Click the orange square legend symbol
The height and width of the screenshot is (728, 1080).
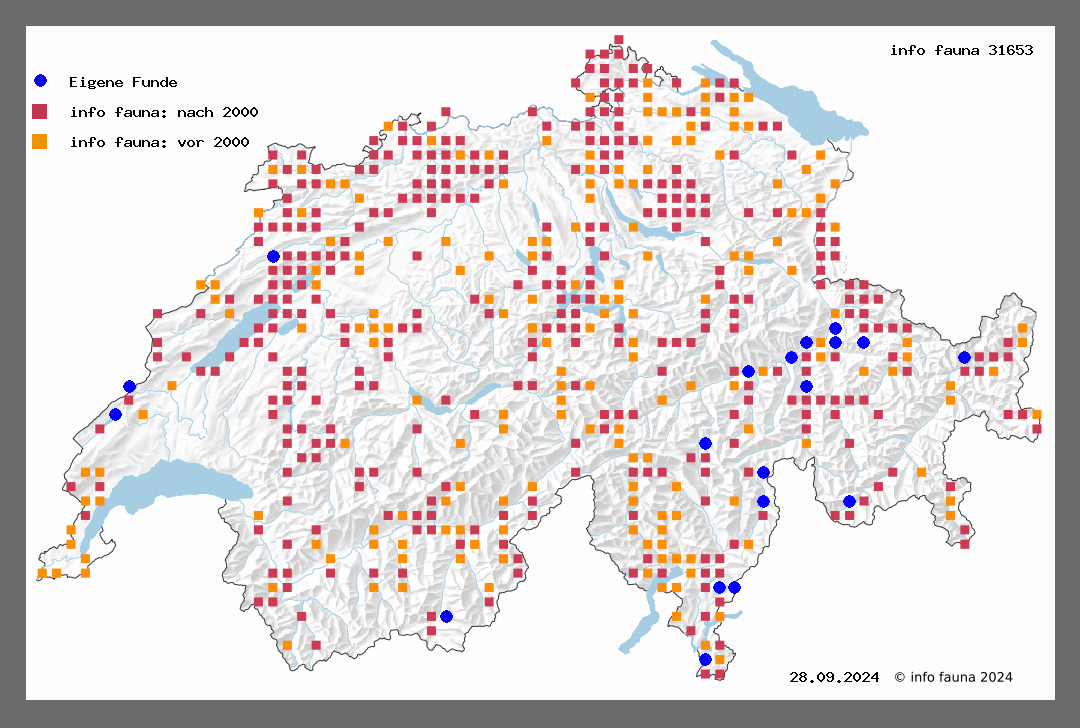[40, 142]
